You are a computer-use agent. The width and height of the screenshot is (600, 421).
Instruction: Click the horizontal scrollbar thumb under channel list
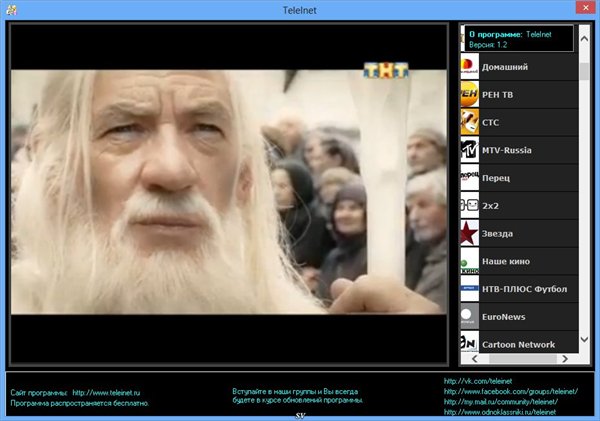tap(523, 359)
